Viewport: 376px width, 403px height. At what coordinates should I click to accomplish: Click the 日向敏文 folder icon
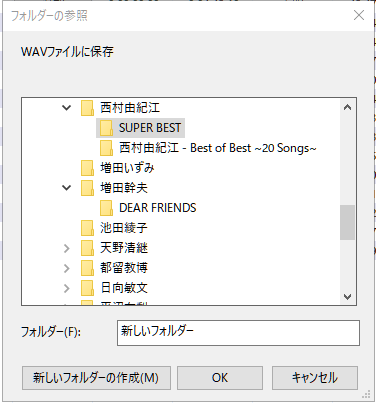(87, 288)
